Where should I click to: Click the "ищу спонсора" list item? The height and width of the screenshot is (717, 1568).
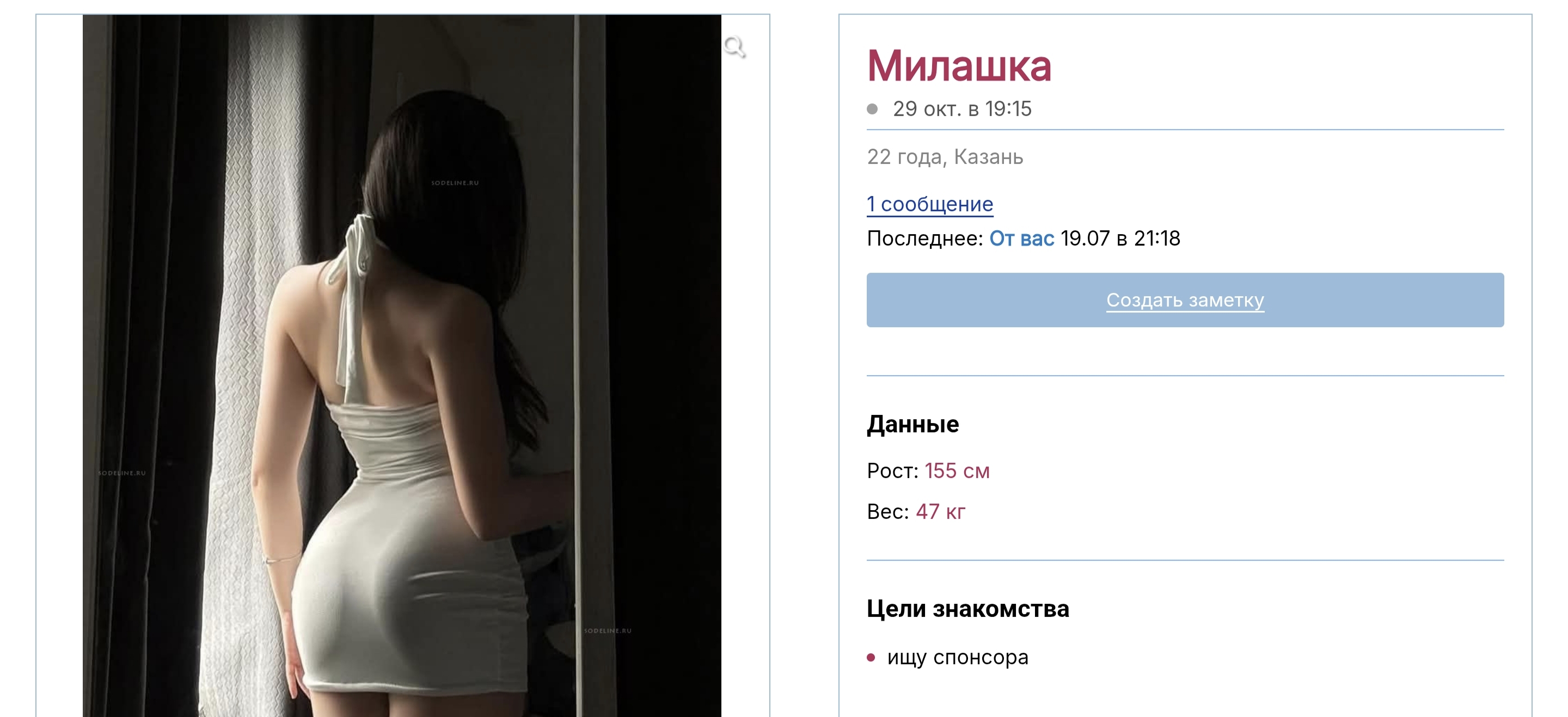tap(958, 657)
